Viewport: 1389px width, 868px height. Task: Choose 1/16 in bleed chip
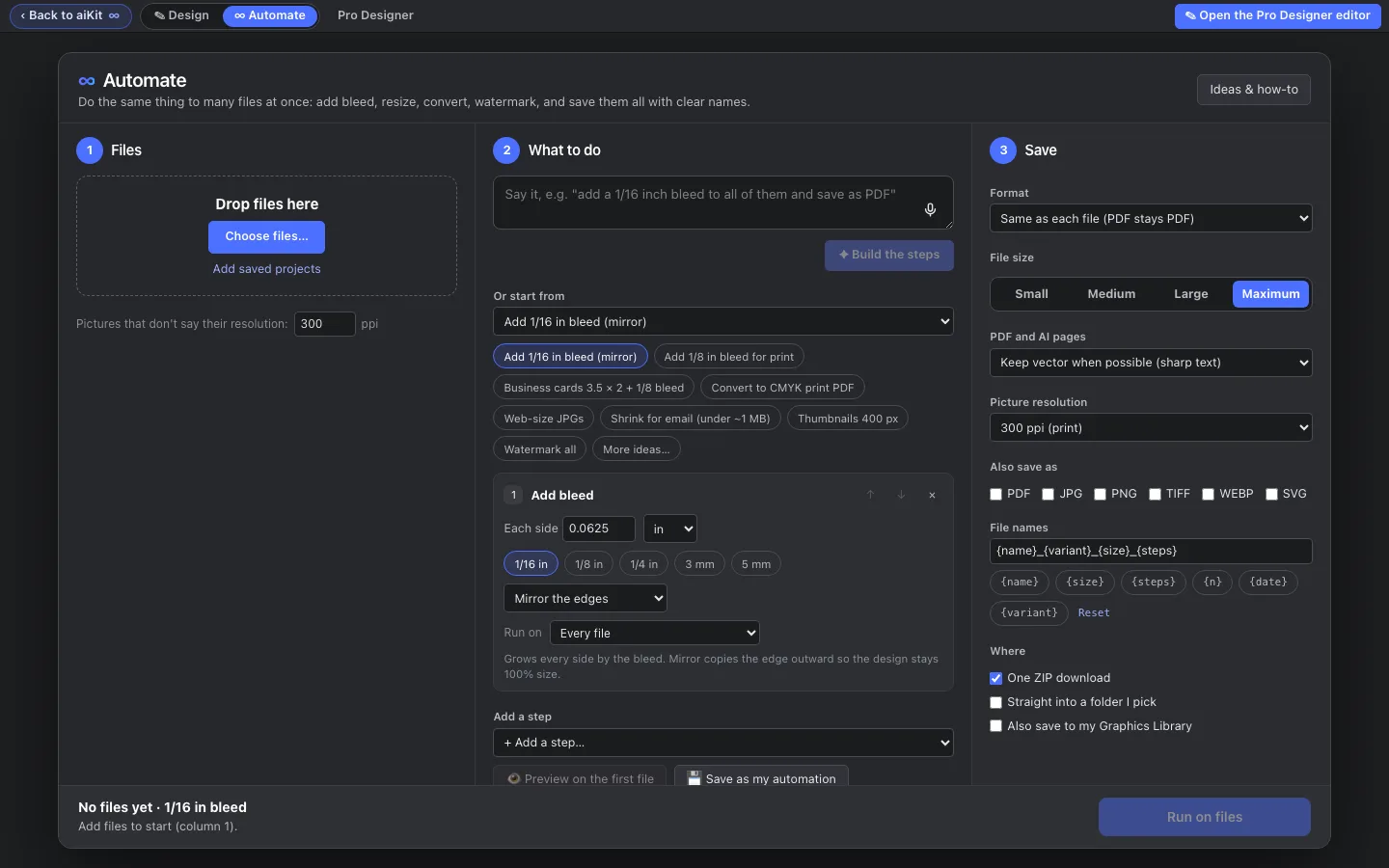(531, 564)
